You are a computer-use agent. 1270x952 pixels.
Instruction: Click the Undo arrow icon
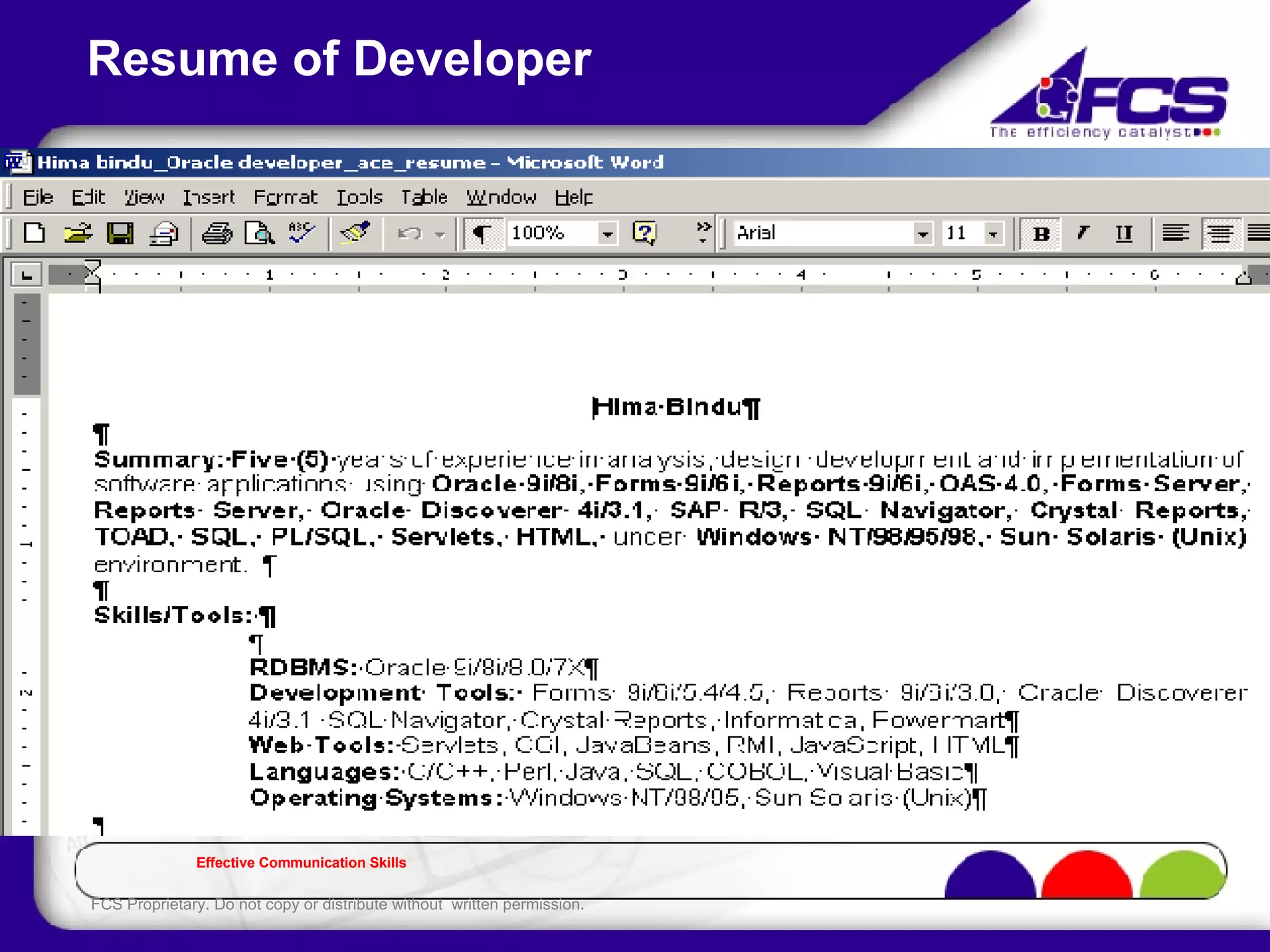[409, 234]
